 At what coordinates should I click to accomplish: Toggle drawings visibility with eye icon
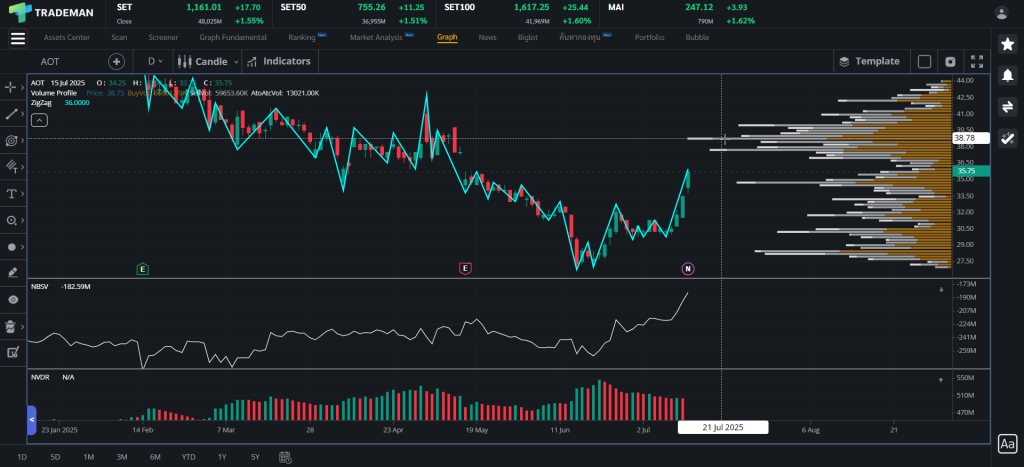pos(12,299)
